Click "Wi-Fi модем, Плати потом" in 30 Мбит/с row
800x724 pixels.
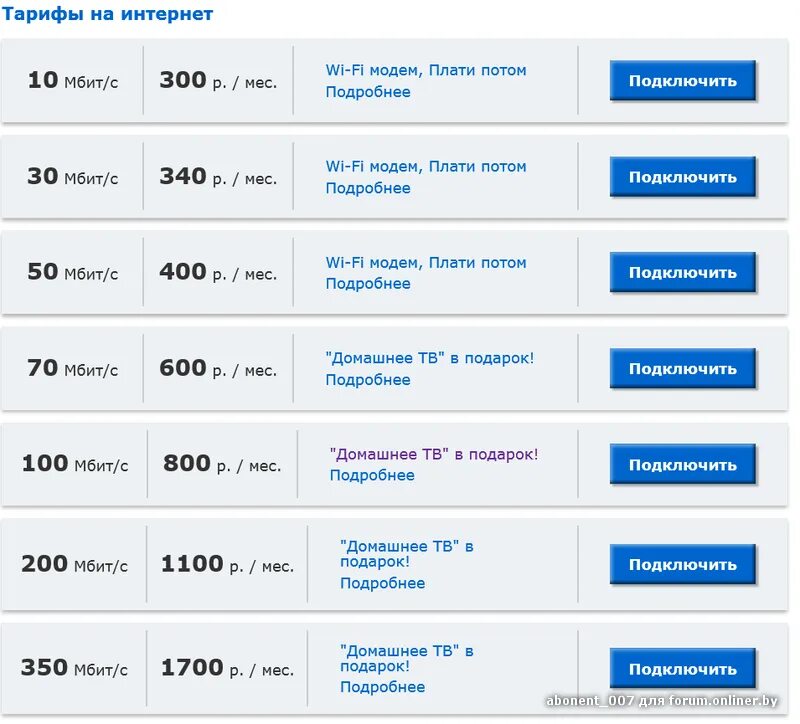pos(426,166)
